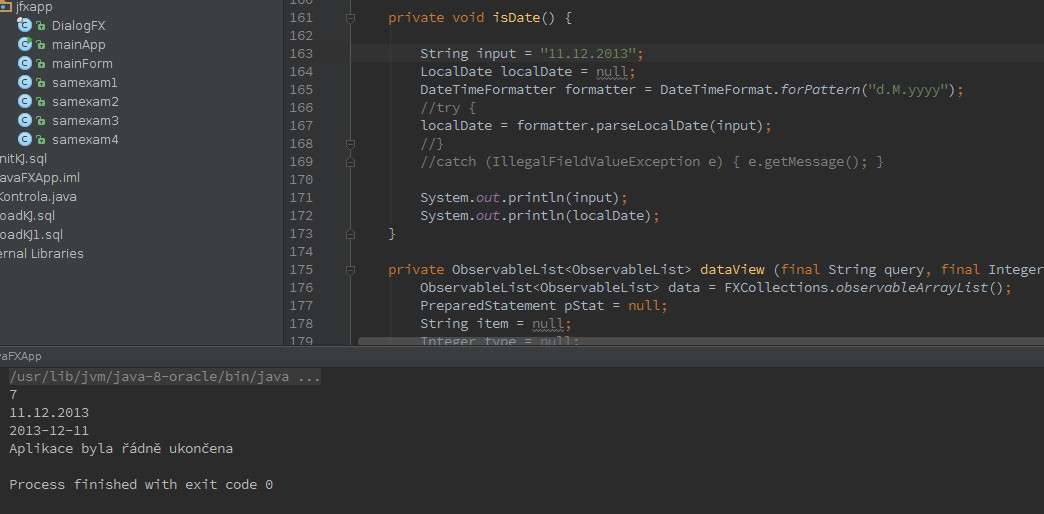Click the green lock icon beside mainForm
This screenshot has height=514, width=1044.
[x=41, y=64]
